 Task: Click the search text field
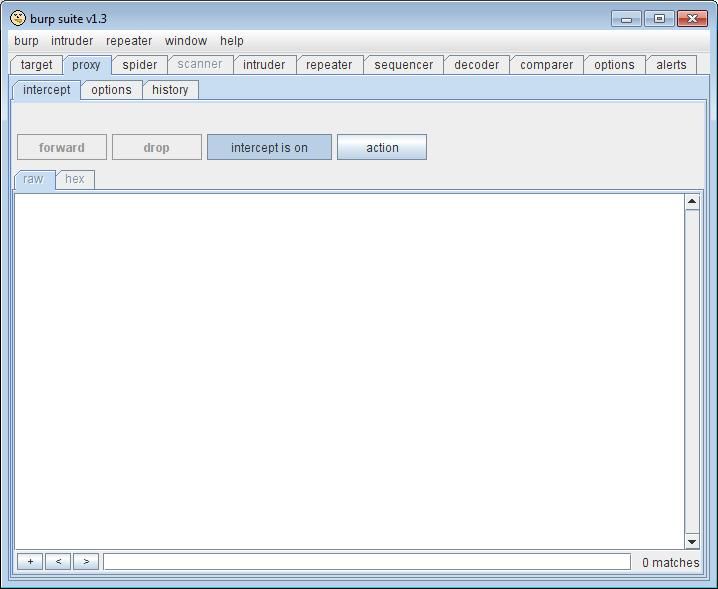366,562
